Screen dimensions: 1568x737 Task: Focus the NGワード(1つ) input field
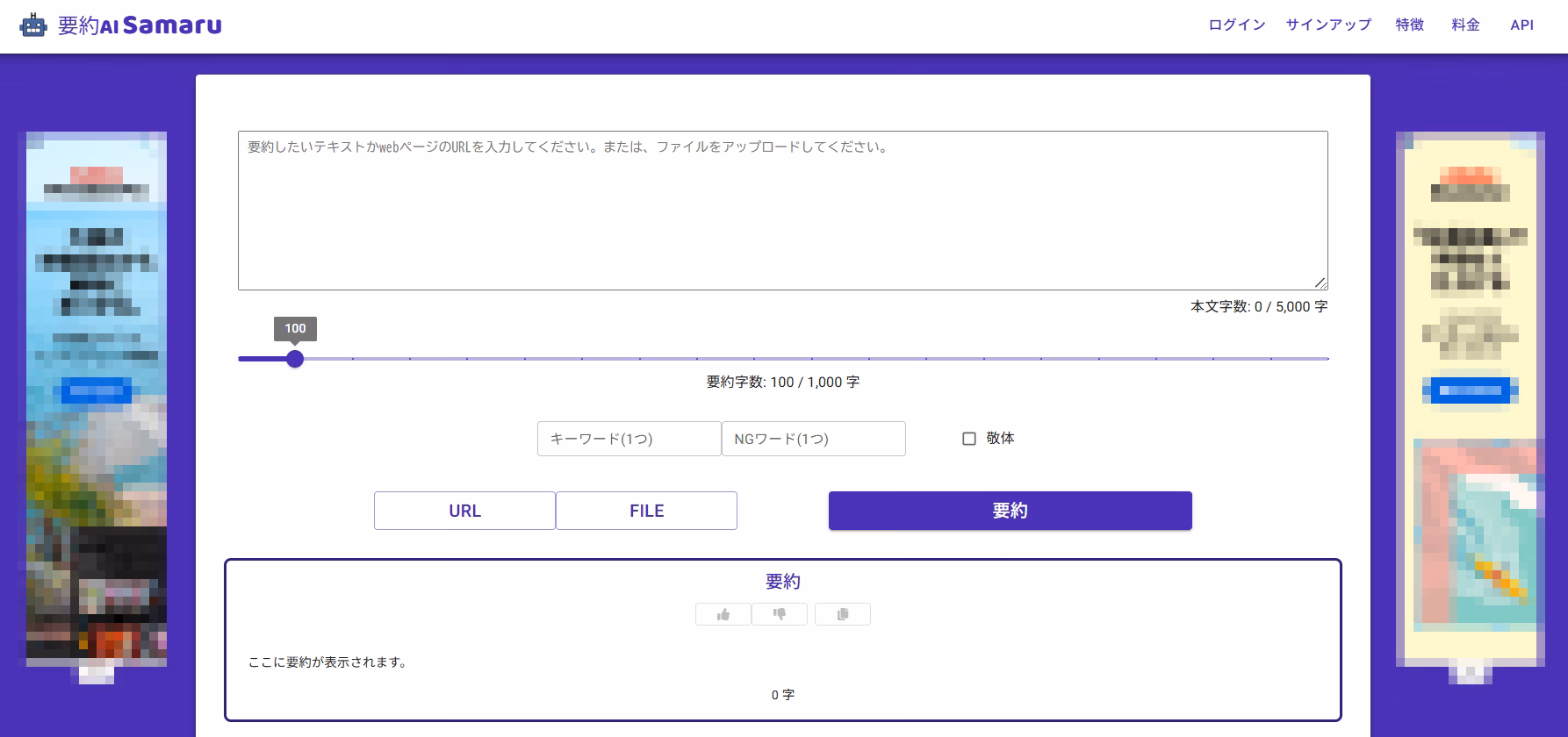point(813,439)
